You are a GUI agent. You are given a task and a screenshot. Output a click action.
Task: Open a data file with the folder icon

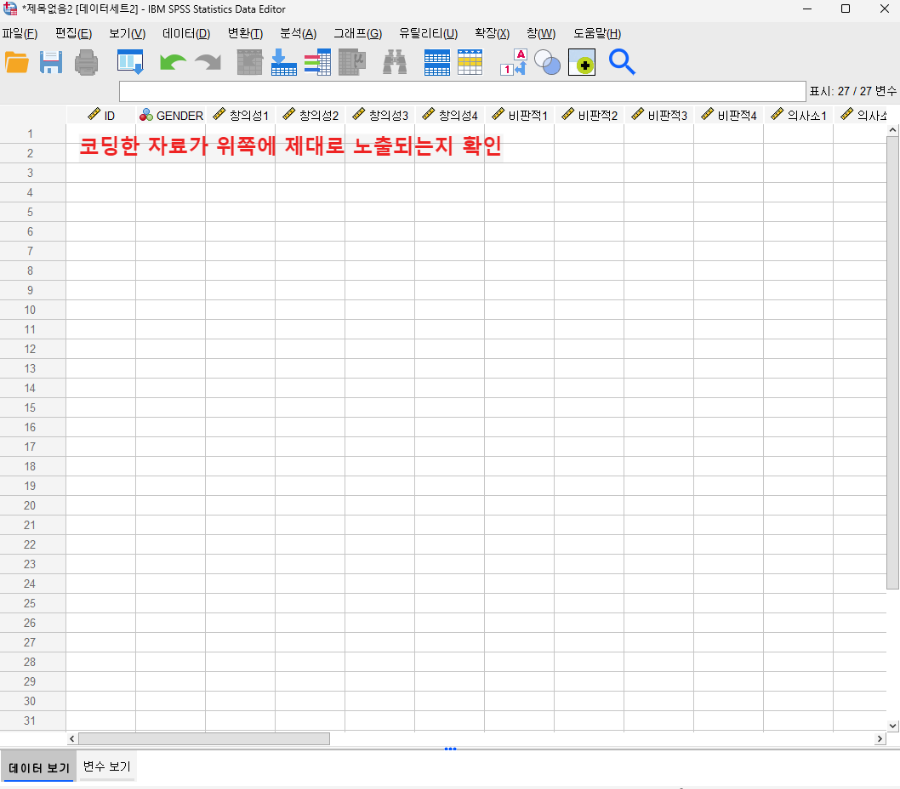pyautogui.click(x=18, y=62)
